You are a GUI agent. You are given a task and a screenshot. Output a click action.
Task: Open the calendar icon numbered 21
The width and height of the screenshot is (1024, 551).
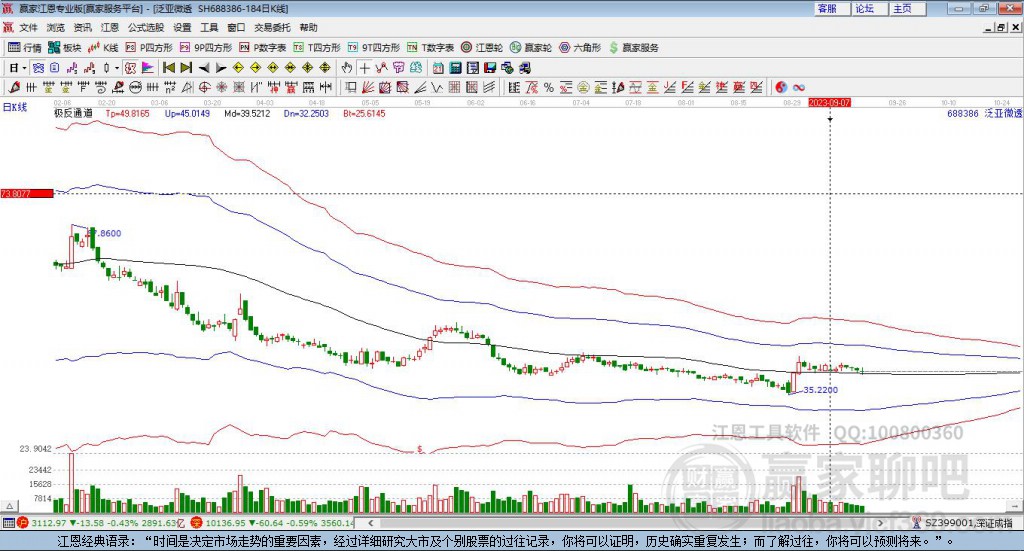[438, 68]
